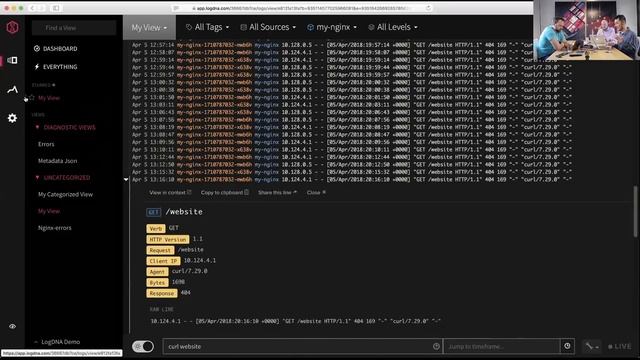Viewport: 640px width, 360px height.
Task: Click the Bytes field label
Action: point(157,282)
